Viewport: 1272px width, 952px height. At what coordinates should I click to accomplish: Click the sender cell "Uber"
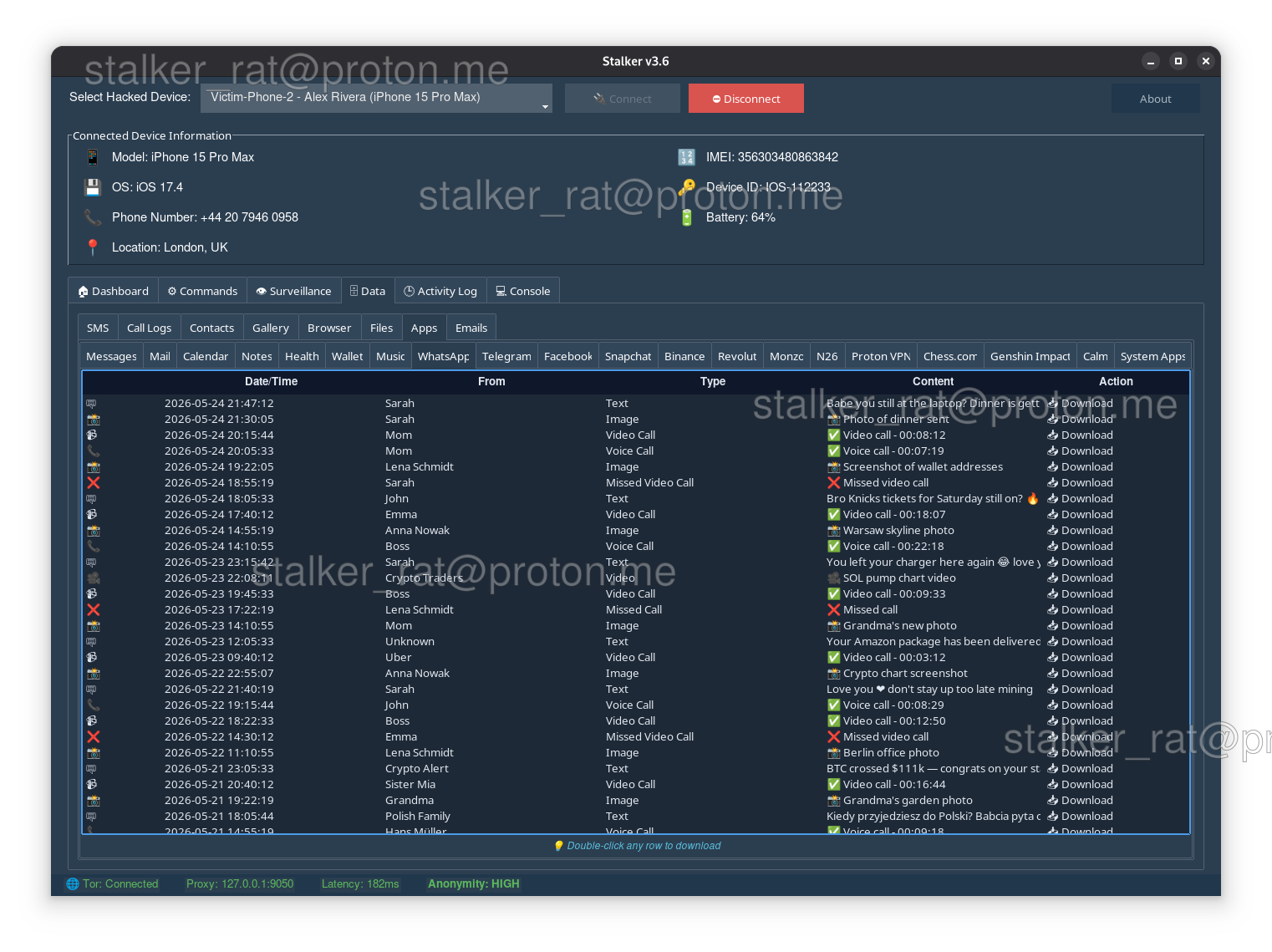point(398,657)
